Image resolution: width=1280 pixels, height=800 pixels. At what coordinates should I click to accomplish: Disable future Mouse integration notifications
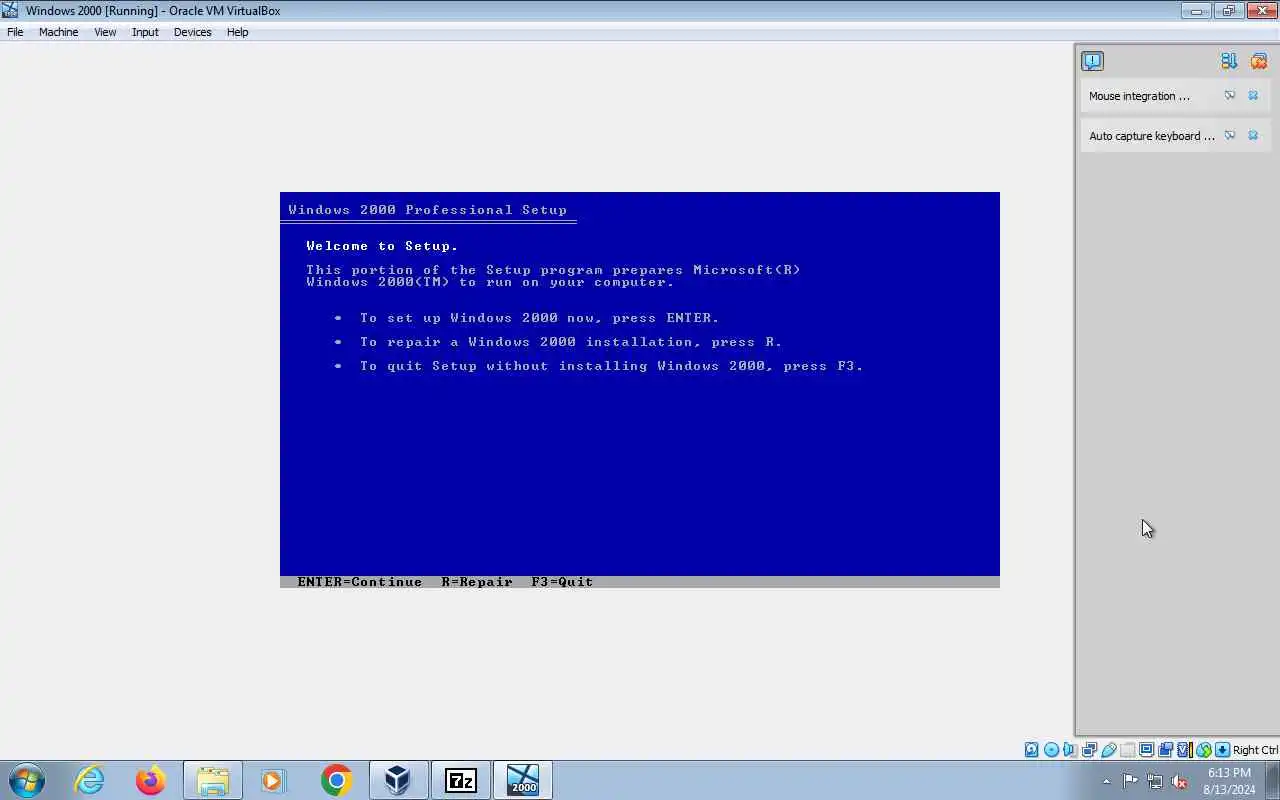tap(1230, 96)
